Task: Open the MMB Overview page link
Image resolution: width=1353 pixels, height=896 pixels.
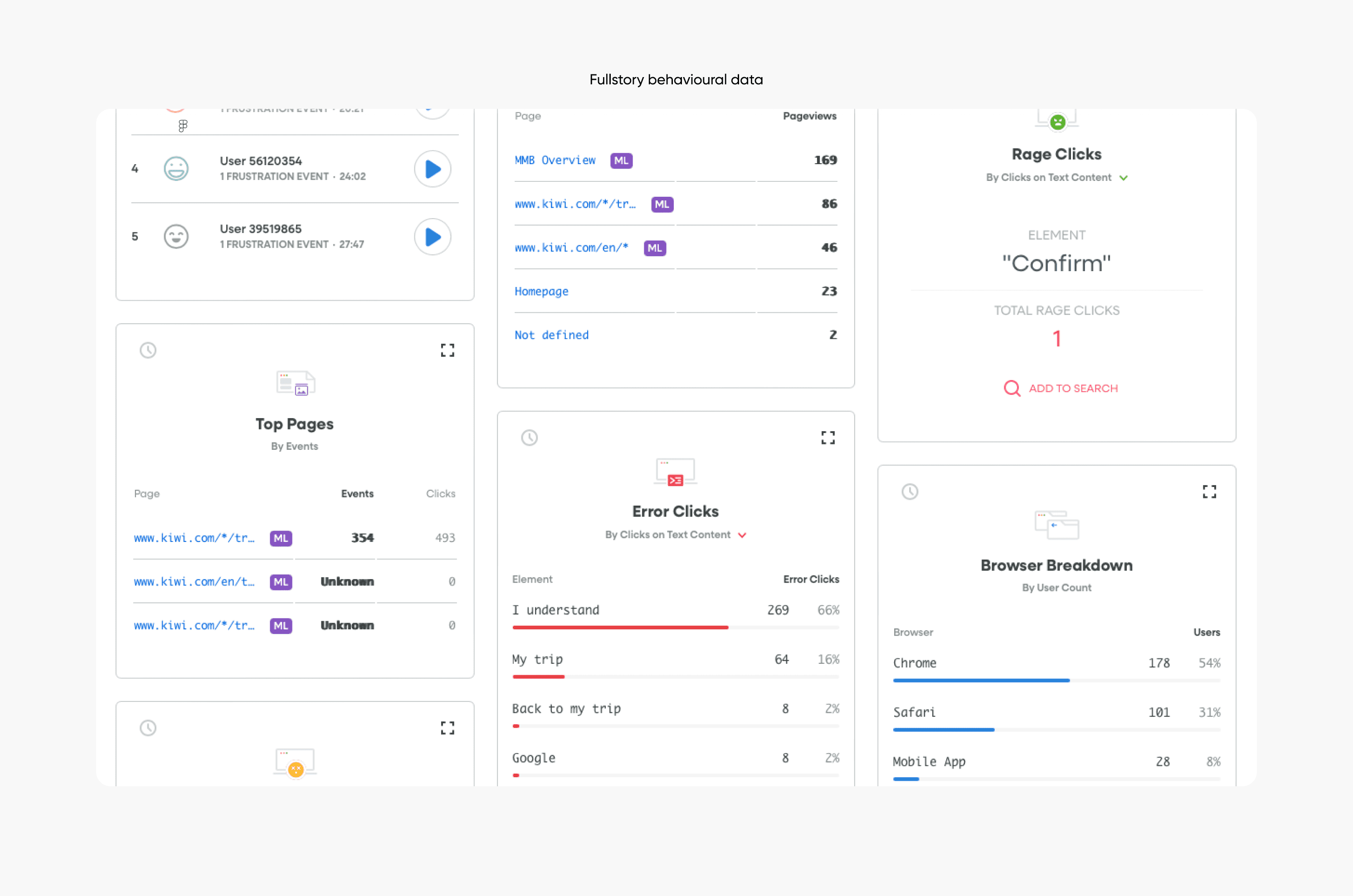Action: coord(555,161)
